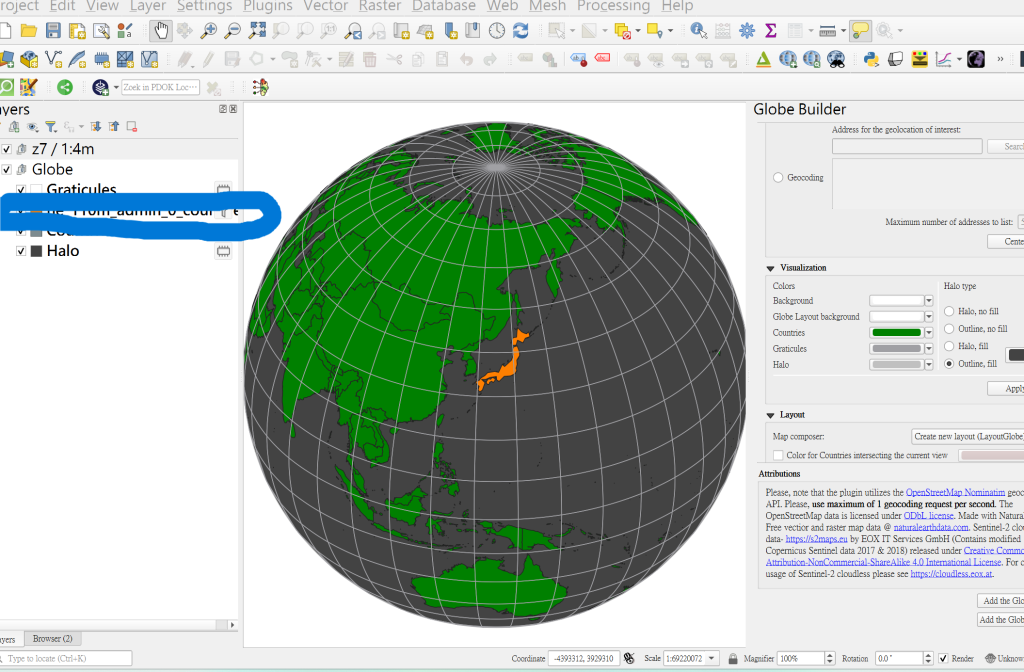Open the OpenStreetMap Nominatim link

tap(955, 492)
